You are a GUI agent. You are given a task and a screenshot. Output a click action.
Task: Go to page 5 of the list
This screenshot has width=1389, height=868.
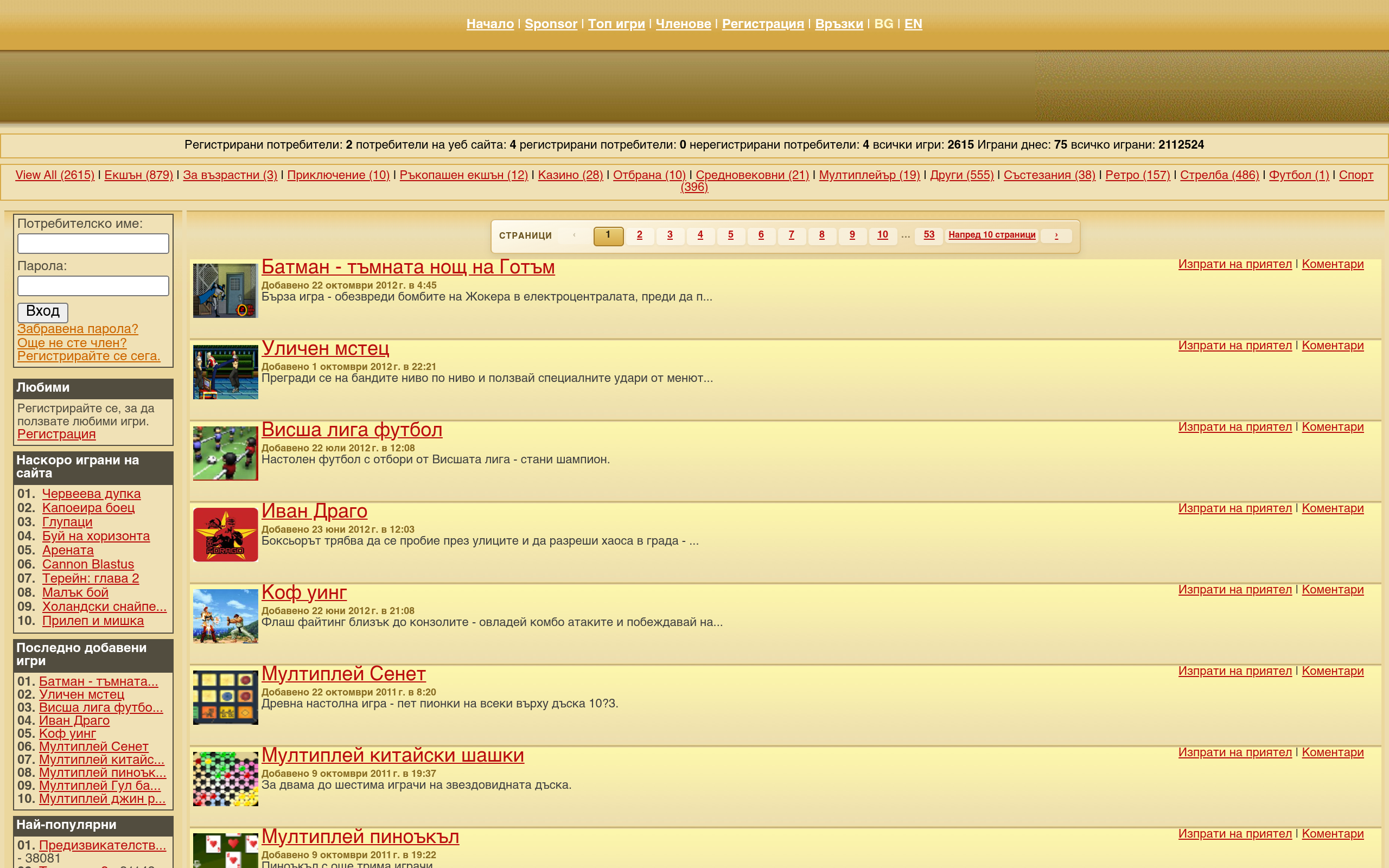tap(731, 235)
